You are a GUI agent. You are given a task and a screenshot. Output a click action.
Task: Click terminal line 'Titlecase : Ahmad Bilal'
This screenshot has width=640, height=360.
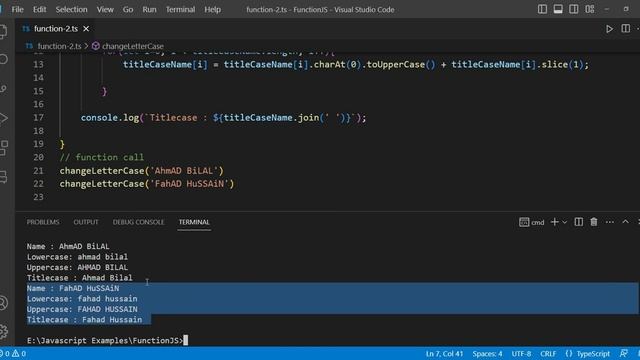tap(80, 278)
